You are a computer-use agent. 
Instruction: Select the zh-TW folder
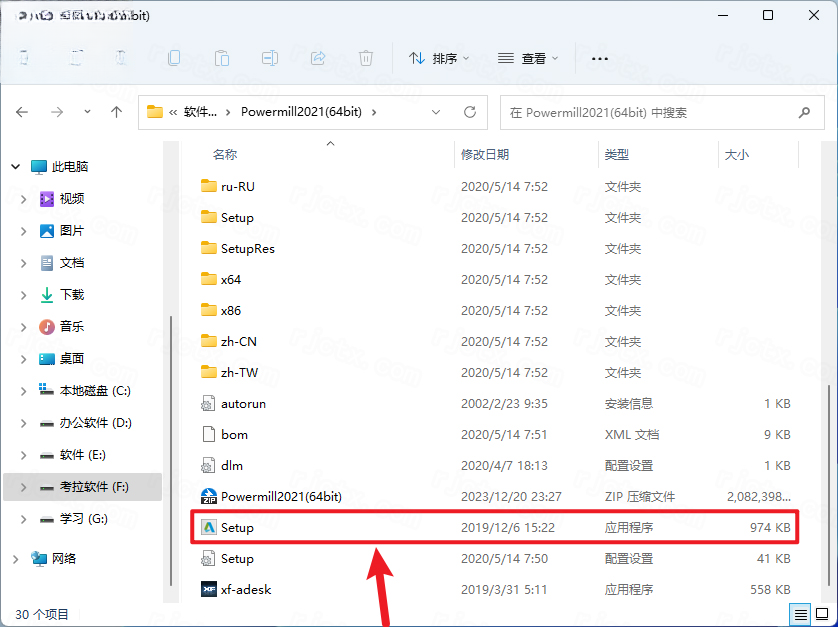point(239,373)
